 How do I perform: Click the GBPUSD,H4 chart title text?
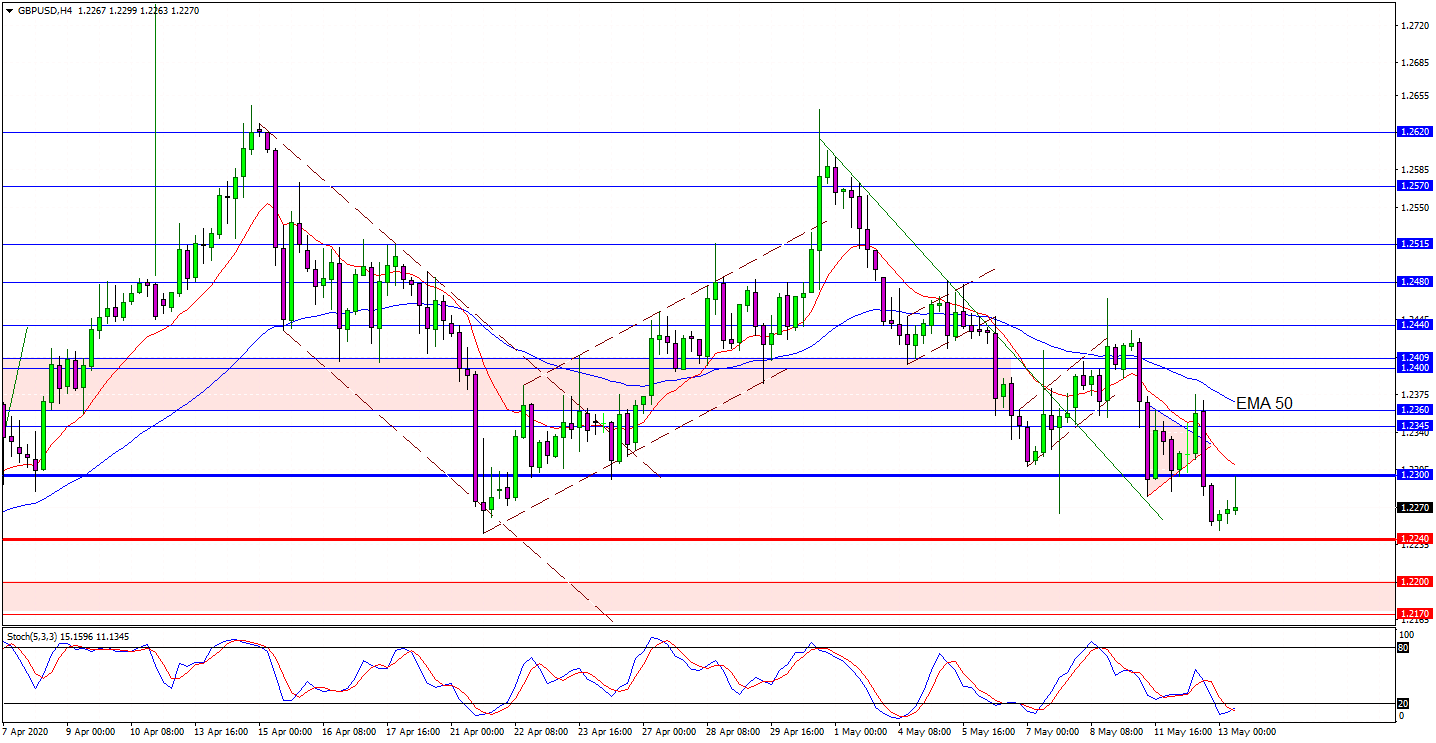click(45, 9)
